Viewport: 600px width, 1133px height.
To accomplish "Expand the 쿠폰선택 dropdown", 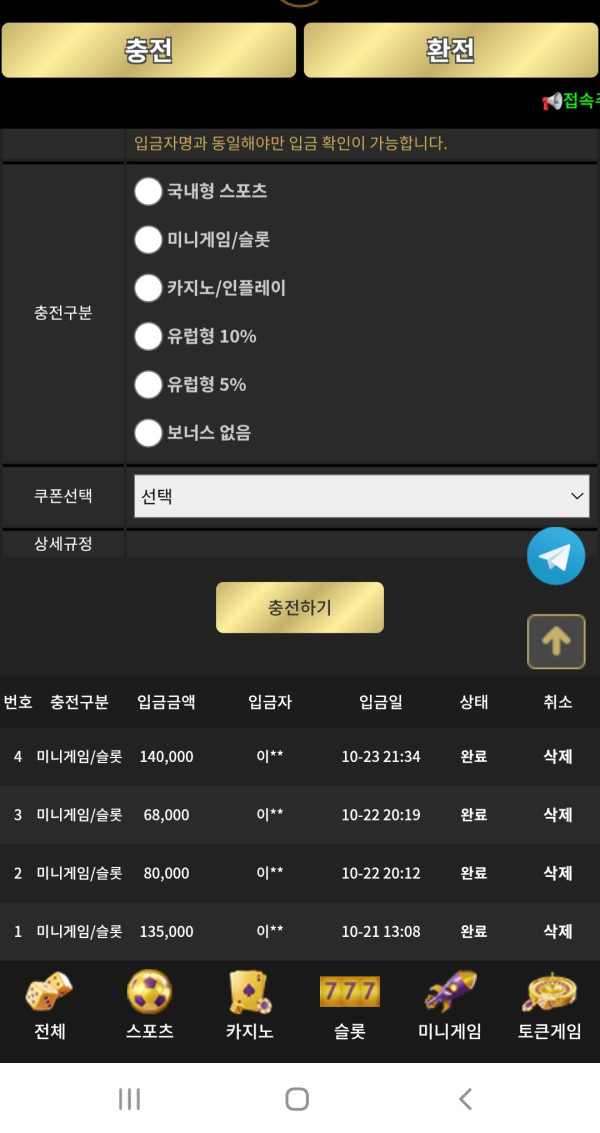I will [361, 496].
